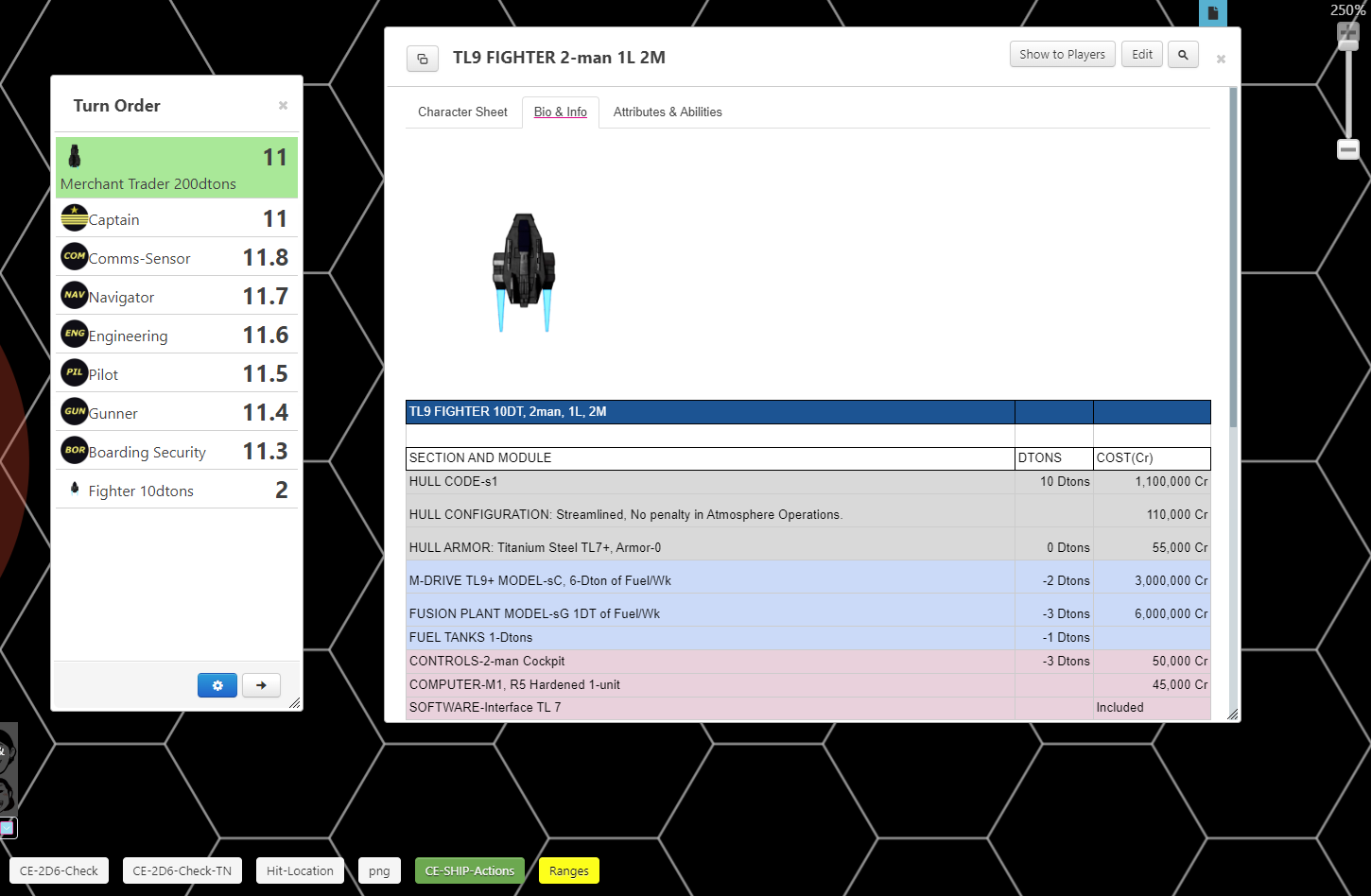1371x896 pixels.
Task: Advance to next turn with arrow button
Action: pyautogui.click(x=261, y=685)
